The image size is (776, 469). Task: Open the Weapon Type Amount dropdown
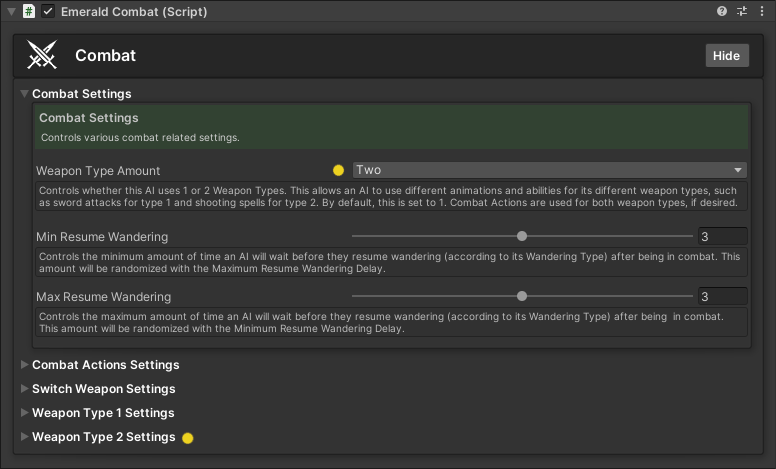550,170
